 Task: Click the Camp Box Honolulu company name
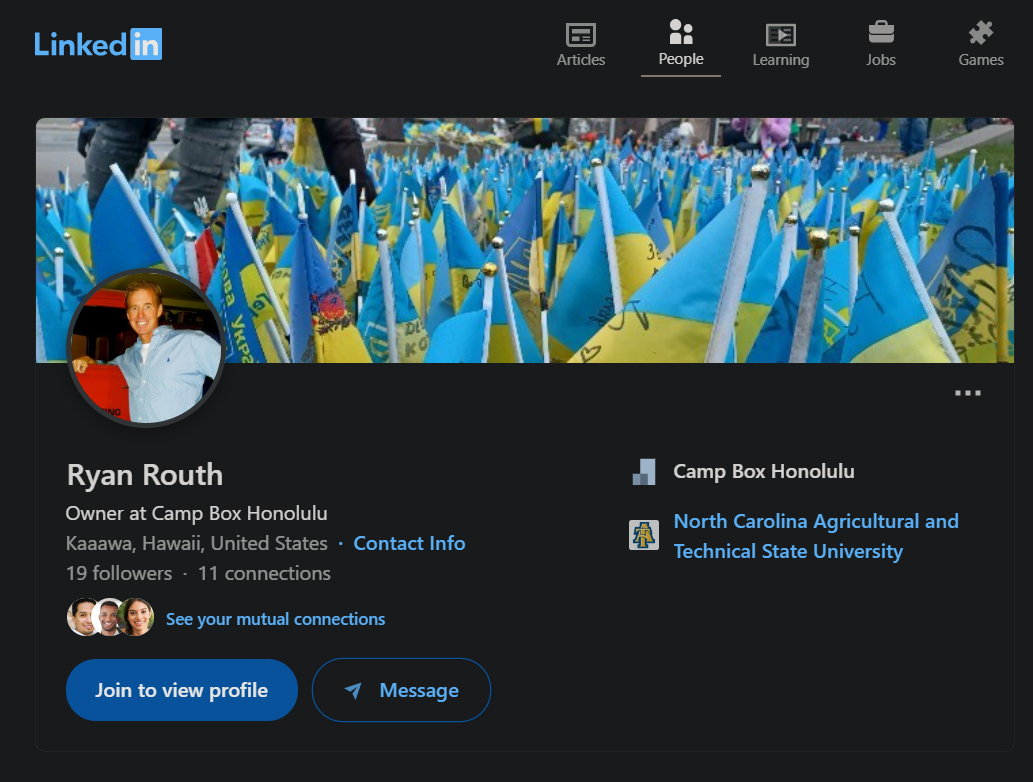pos(764,472)
